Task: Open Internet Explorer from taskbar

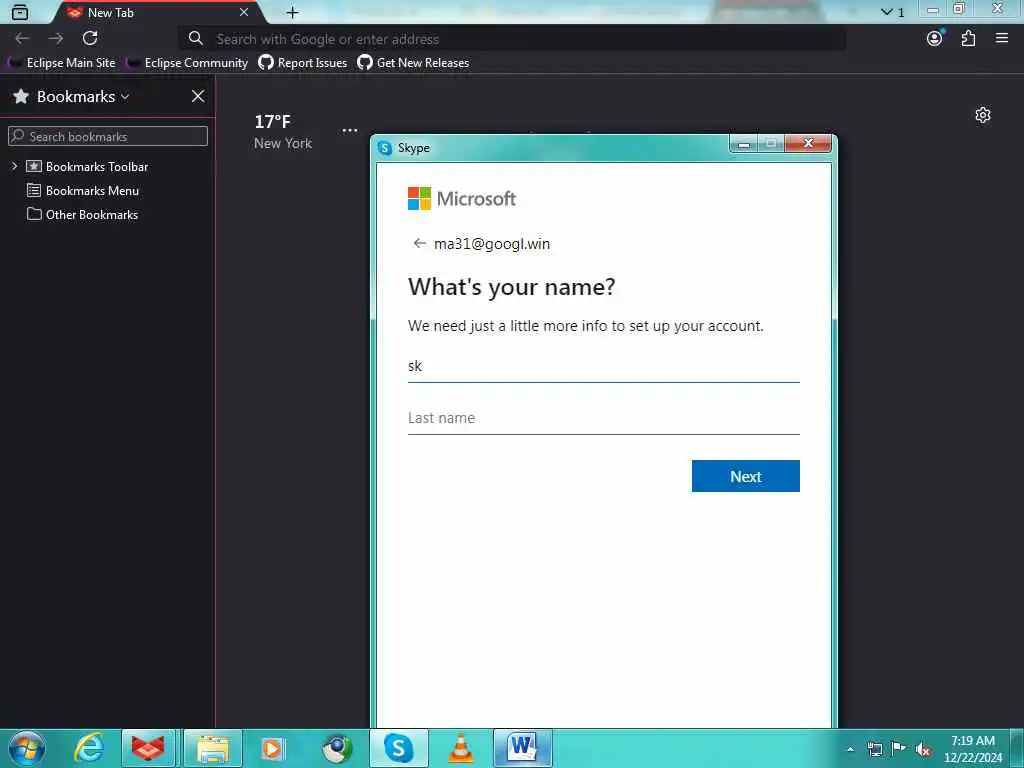Action: pos(89,748)
